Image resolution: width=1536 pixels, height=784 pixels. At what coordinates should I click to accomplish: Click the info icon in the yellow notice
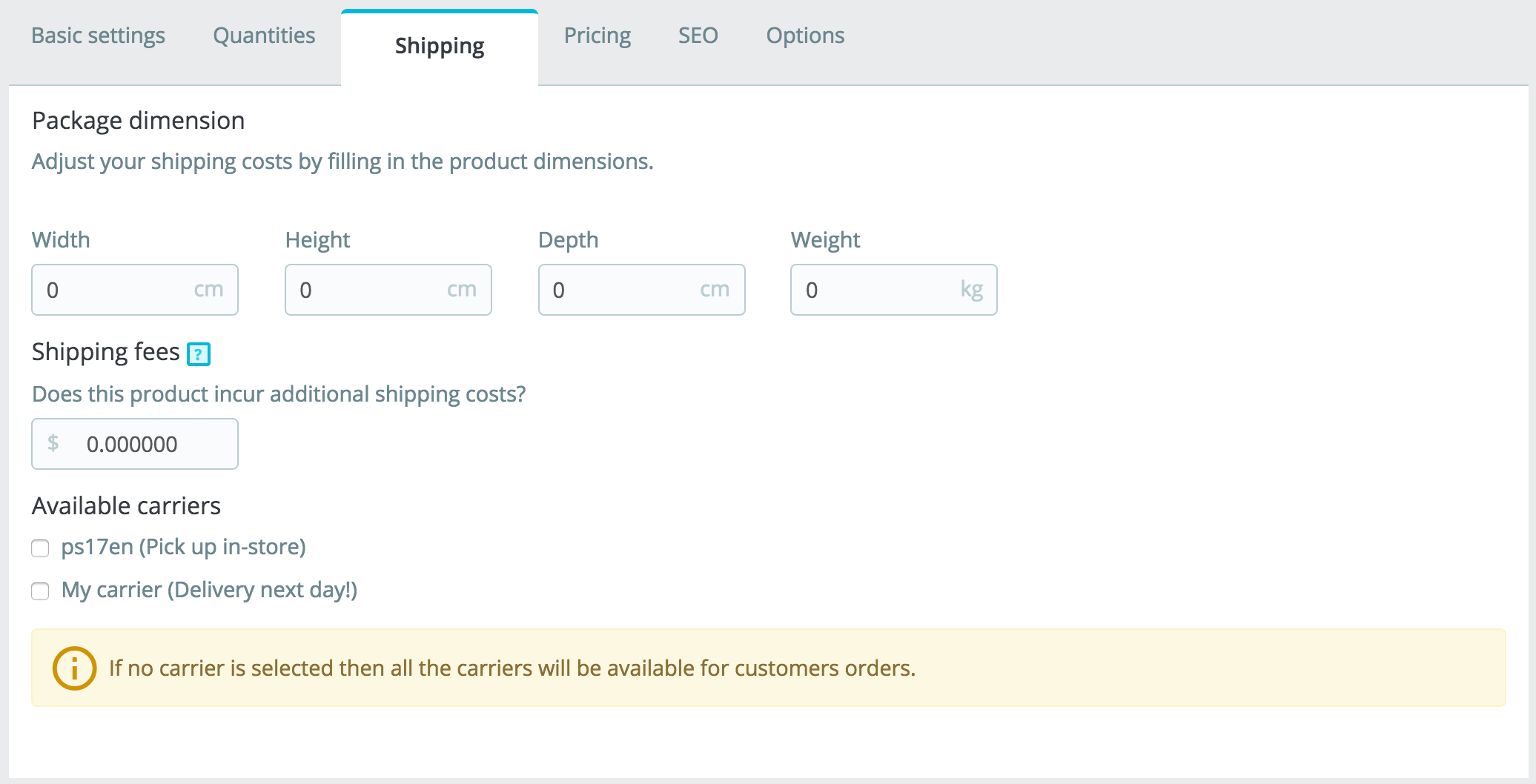pos(74,668)
